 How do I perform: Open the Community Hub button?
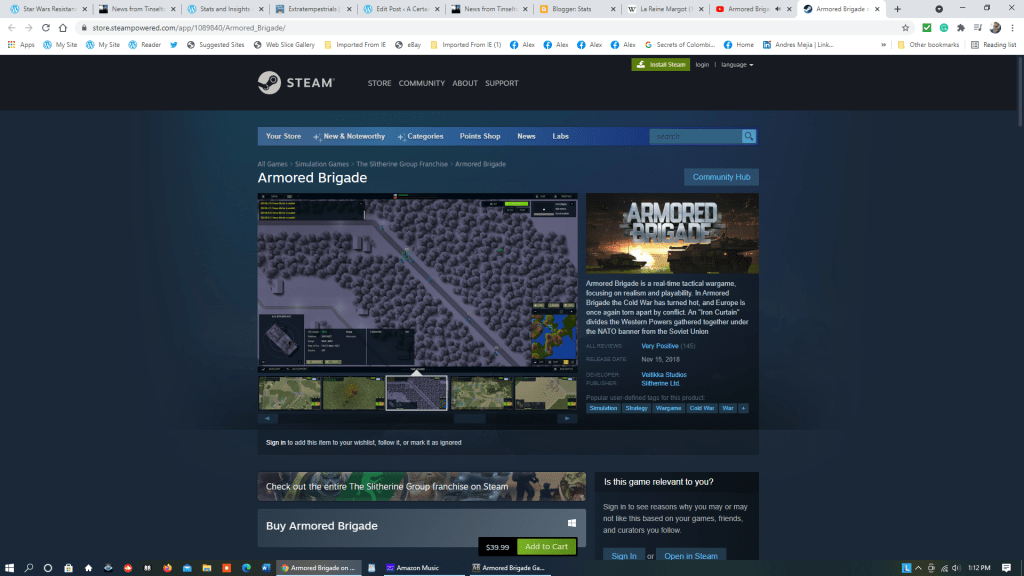point(721,177)
